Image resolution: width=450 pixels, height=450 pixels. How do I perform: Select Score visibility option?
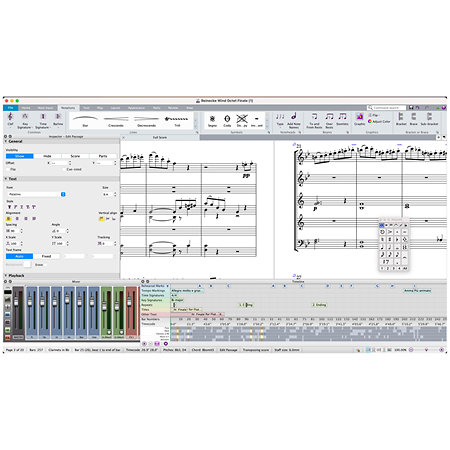tap(75, 156)
